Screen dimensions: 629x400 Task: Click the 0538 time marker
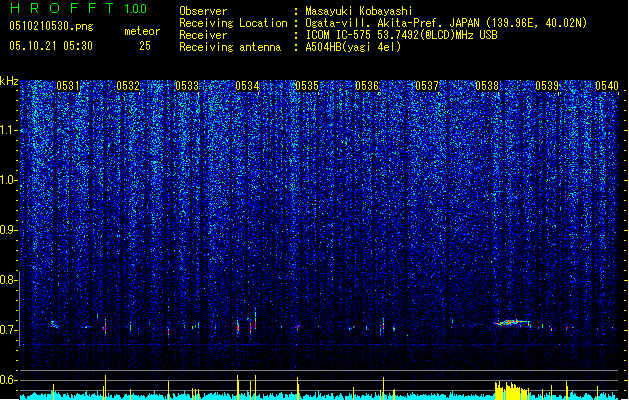(487, 86)
